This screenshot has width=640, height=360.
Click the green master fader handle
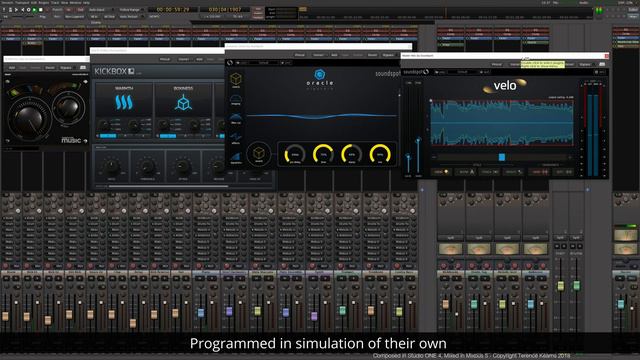click(576, 286)
